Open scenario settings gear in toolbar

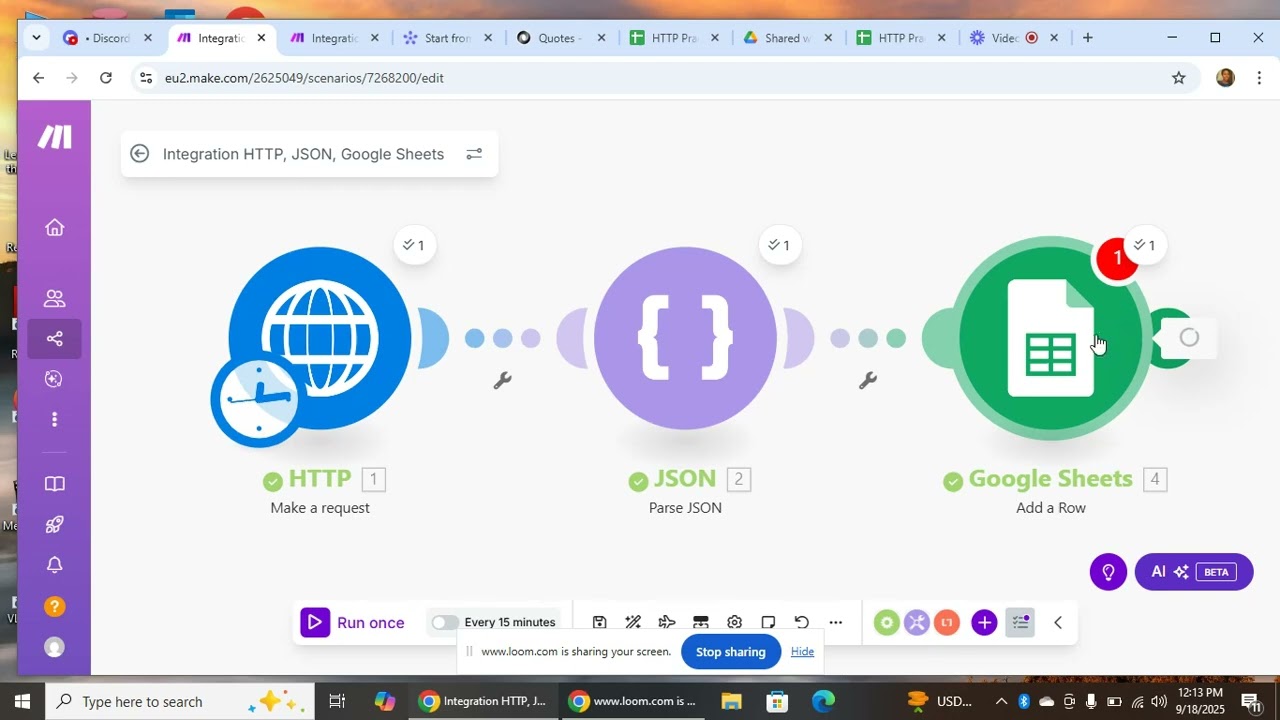coord(734,622)
